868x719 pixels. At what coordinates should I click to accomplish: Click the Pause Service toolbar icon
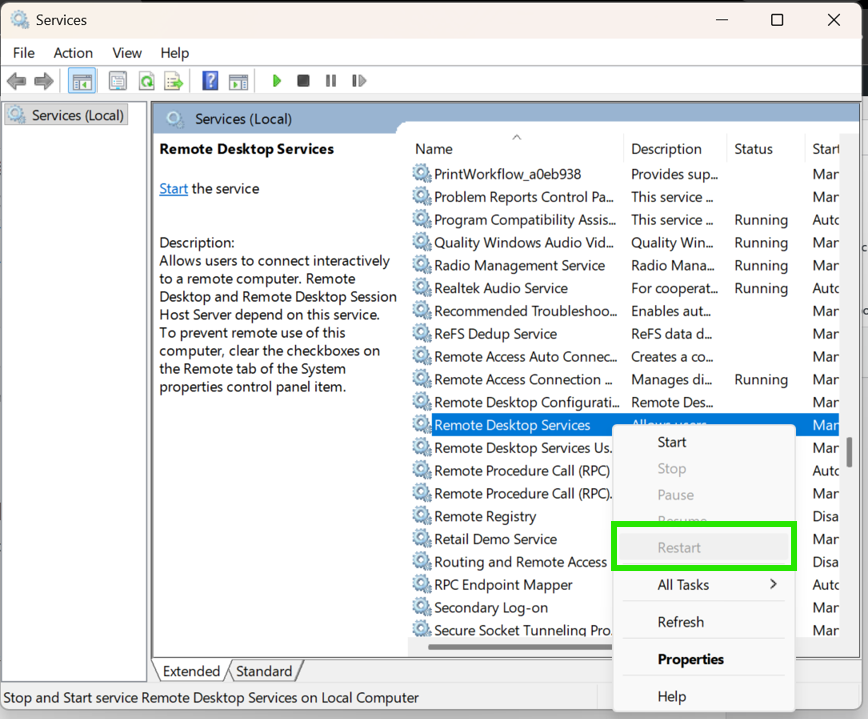(331, 81)
